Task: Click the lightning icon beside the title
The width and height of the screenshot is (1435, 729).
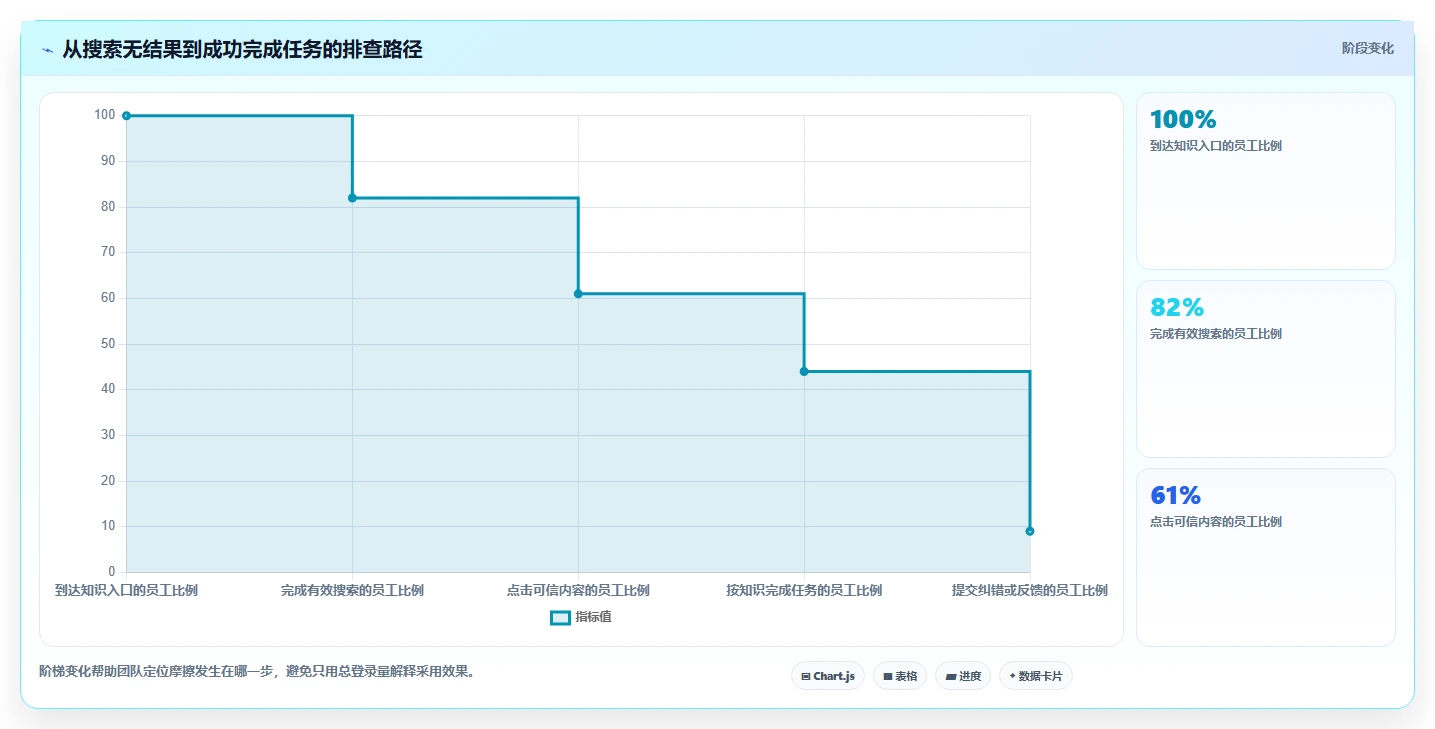Action: tap(47, 50)
